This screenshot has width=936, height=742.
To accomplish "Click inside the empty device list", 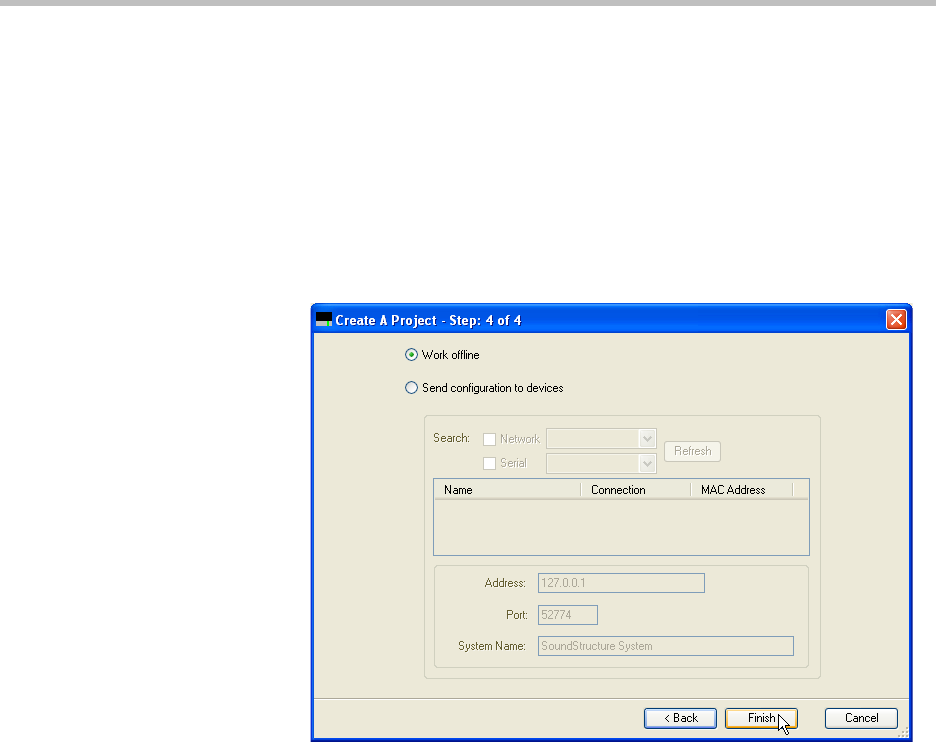I will click(x=620, y=526).
